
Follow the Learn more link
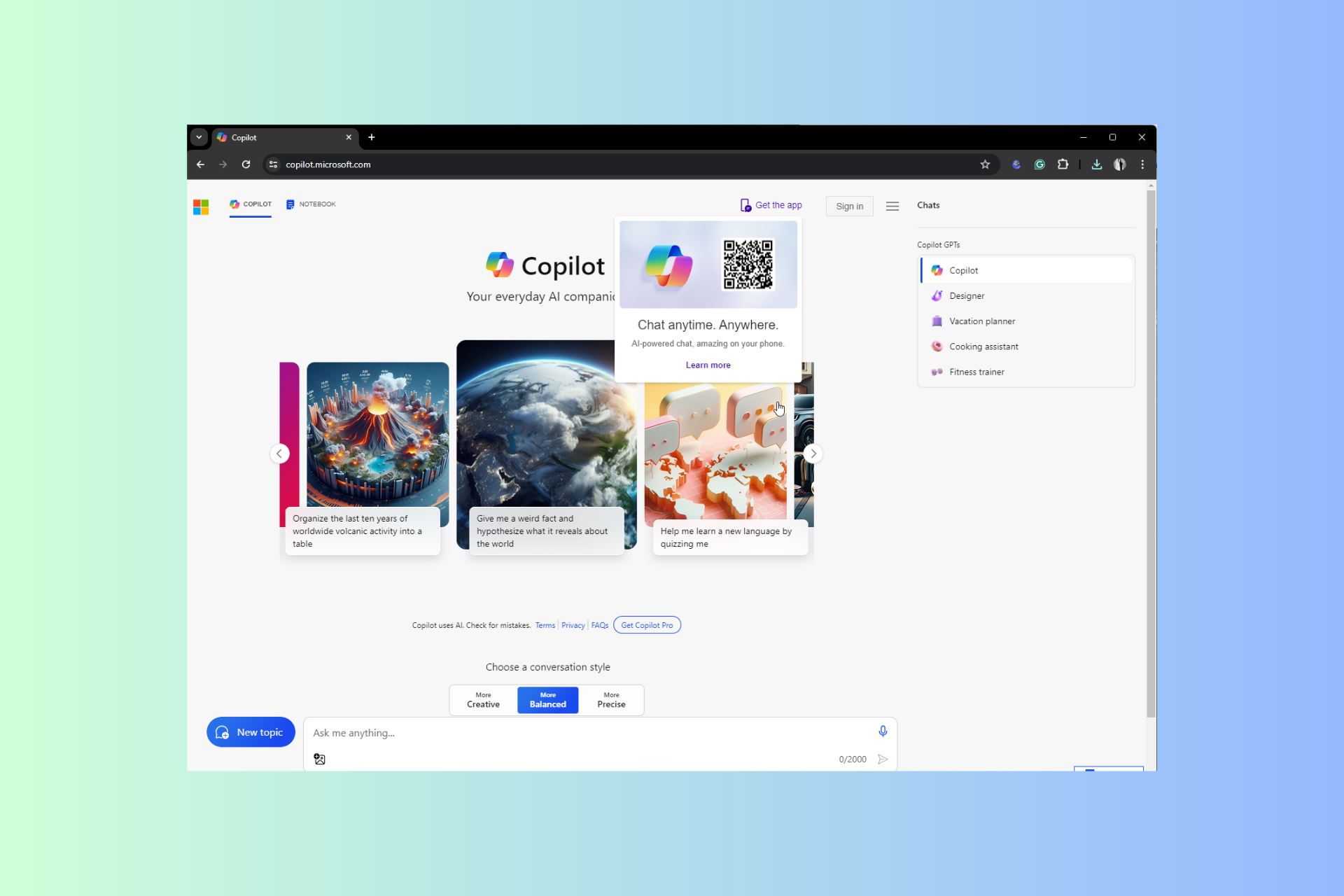click(x=708, y=365)
